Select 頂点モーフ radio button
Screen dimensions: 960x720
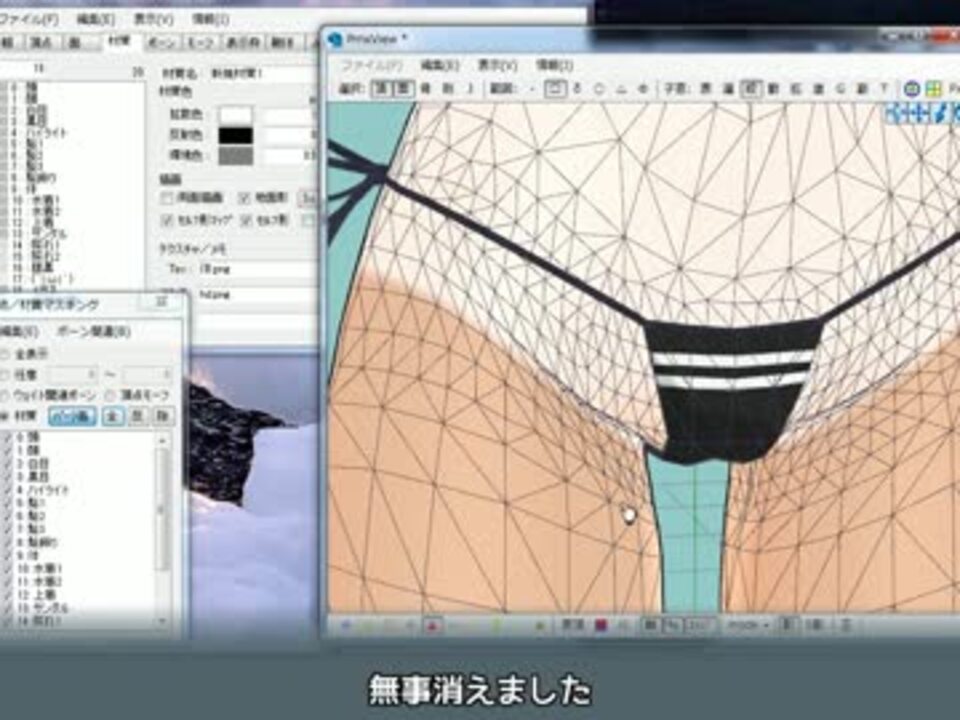[110, 396]
